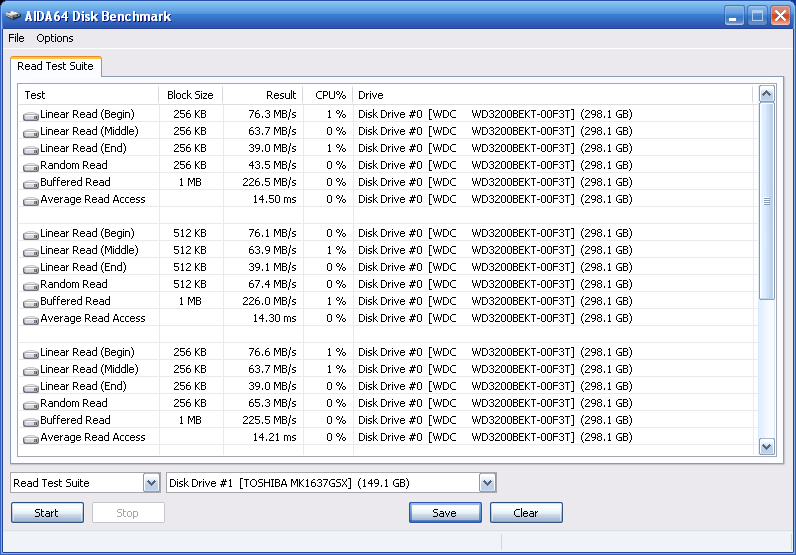Click AIDA64 app icon in title bar
Viewport: 796px width, 555px height.
click(x=15, y=16)
